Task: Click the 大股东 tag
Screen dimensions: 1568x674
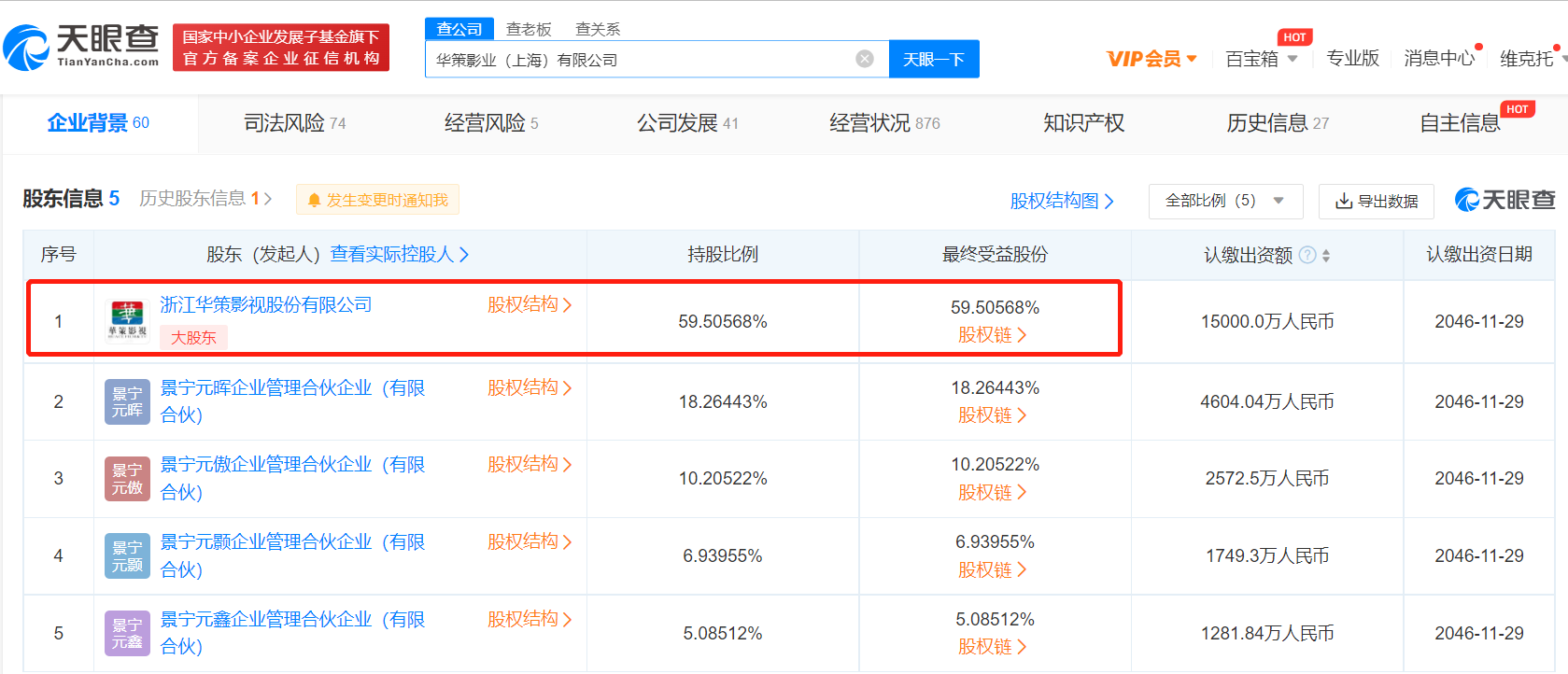Action: point(193,337)
